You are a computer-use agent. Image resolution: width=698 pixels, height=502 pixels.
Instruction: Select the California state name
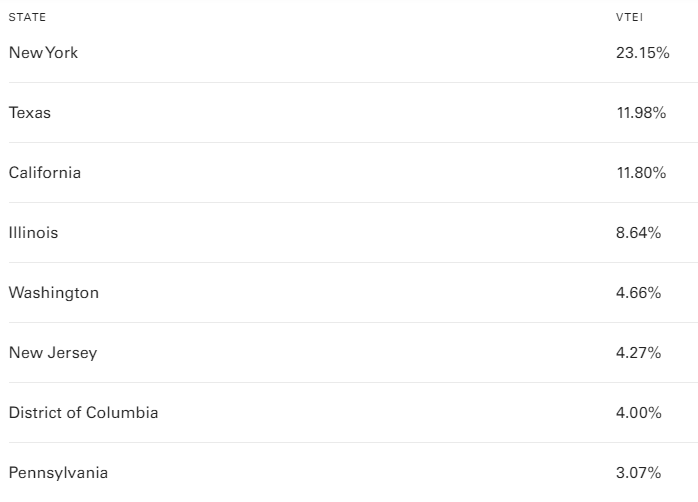pyautogui.click(x=45, y=172)
